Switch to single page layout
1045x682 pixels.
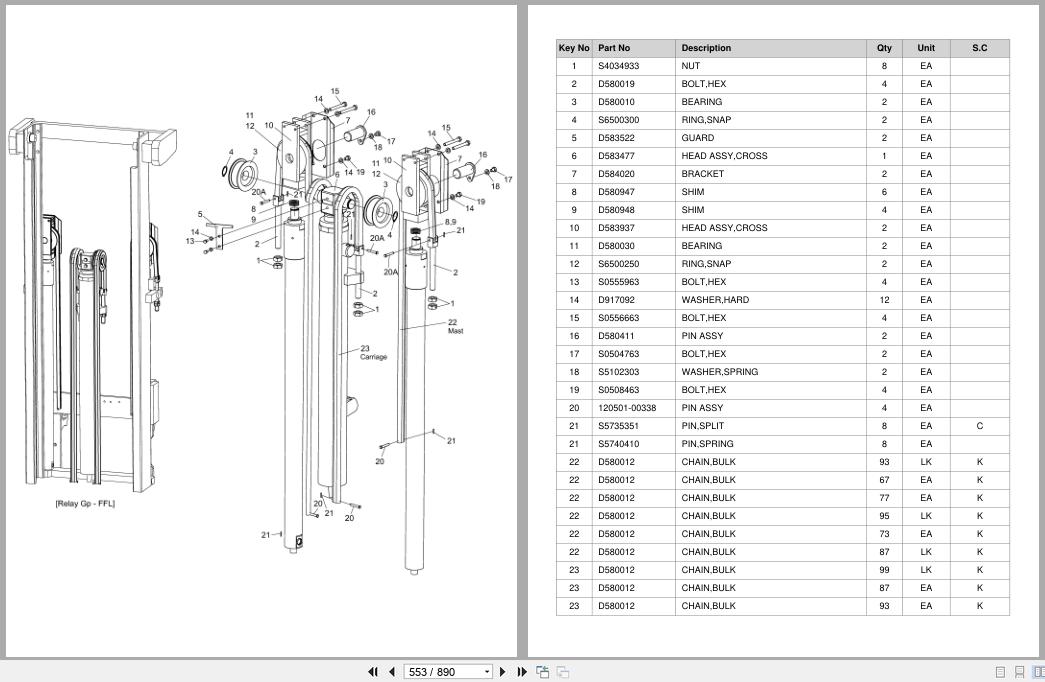pyautogui.click(x=1000, y=672)
